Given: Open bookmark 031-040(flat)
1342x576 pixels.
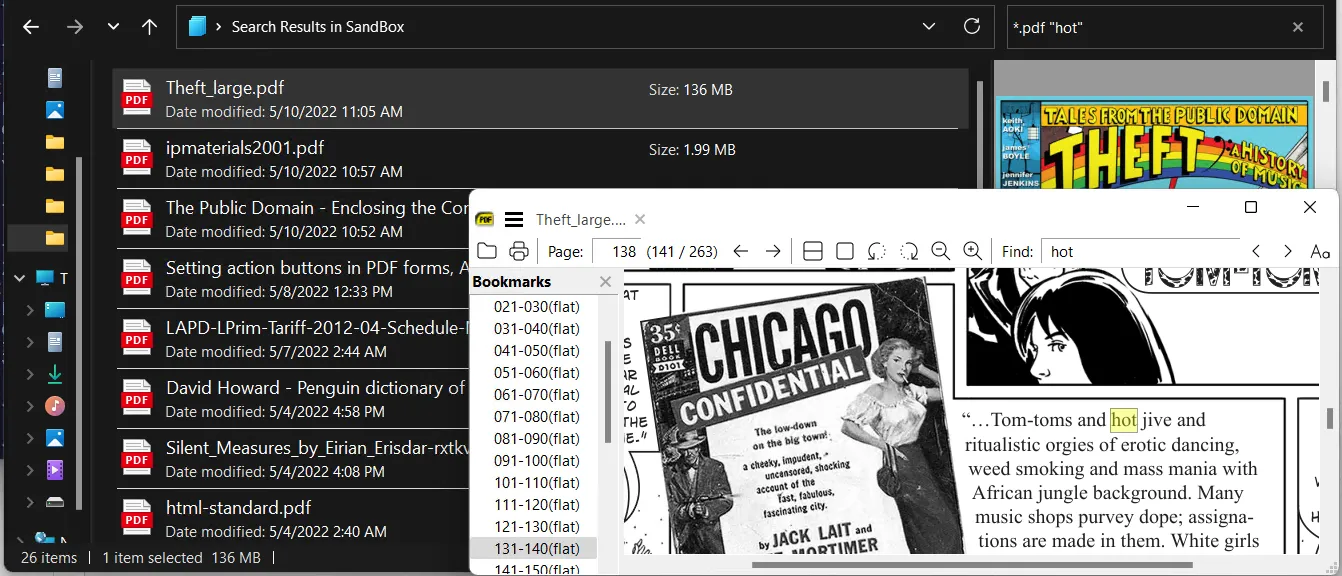Looking at the screenshot, I should (x=537, y=329).
